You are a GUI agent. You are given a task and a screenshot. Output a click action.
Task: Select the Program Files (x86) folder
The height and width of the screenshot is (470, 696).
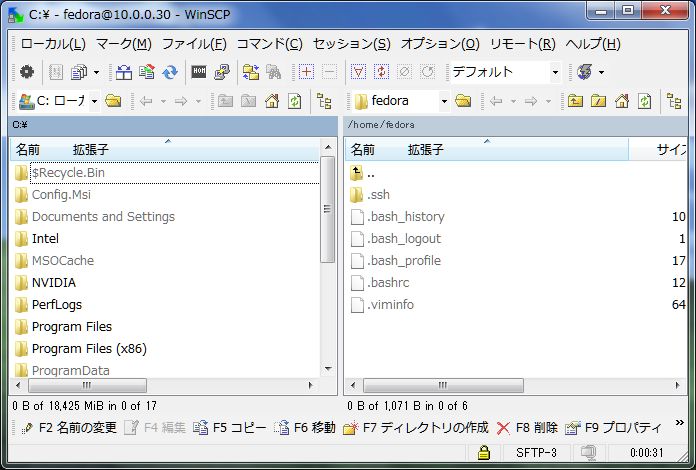[89, 349]
